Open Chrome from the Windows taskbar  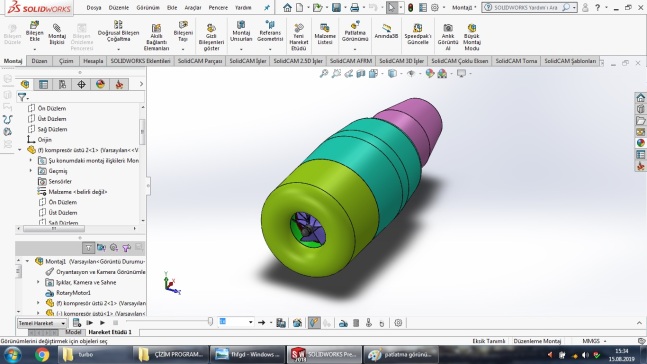[x=42, y=355]
